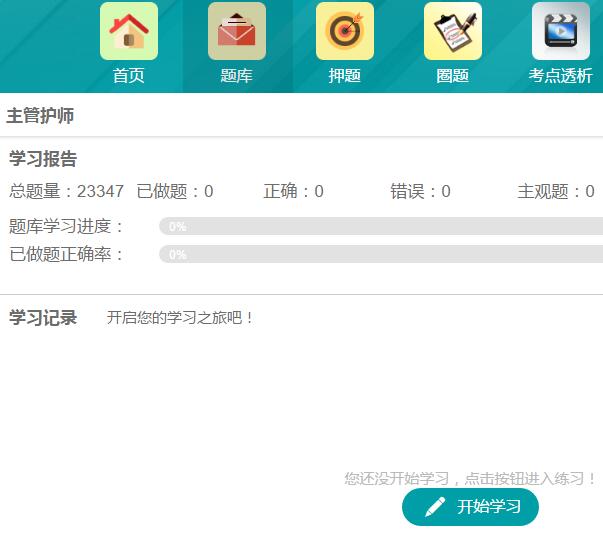Switch to the 首页 tab label
This screenshot has width=603, height=533.
point(129,76)
